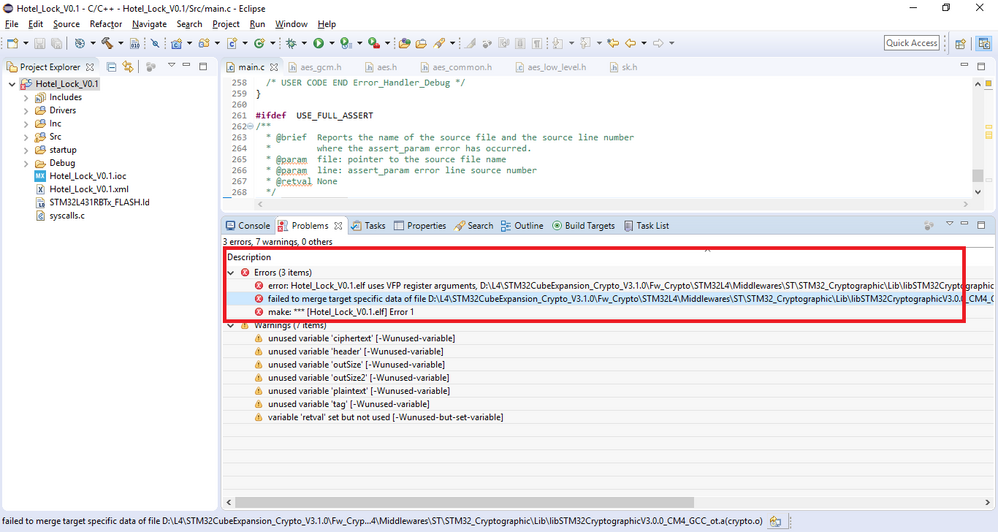998x532 pixels.
Task: Click the editor vertical scrollbar down arrow
Action: [x=978, y=192]
